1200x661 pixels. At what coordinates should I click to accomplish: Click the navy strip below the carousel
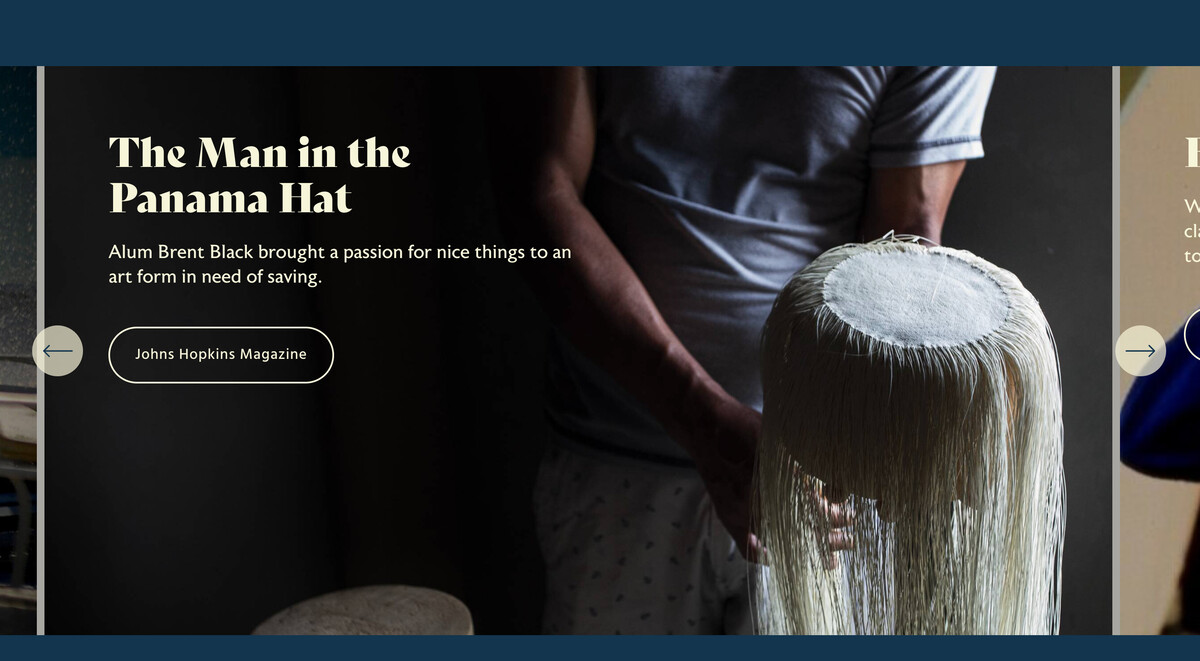click(600, 648)
